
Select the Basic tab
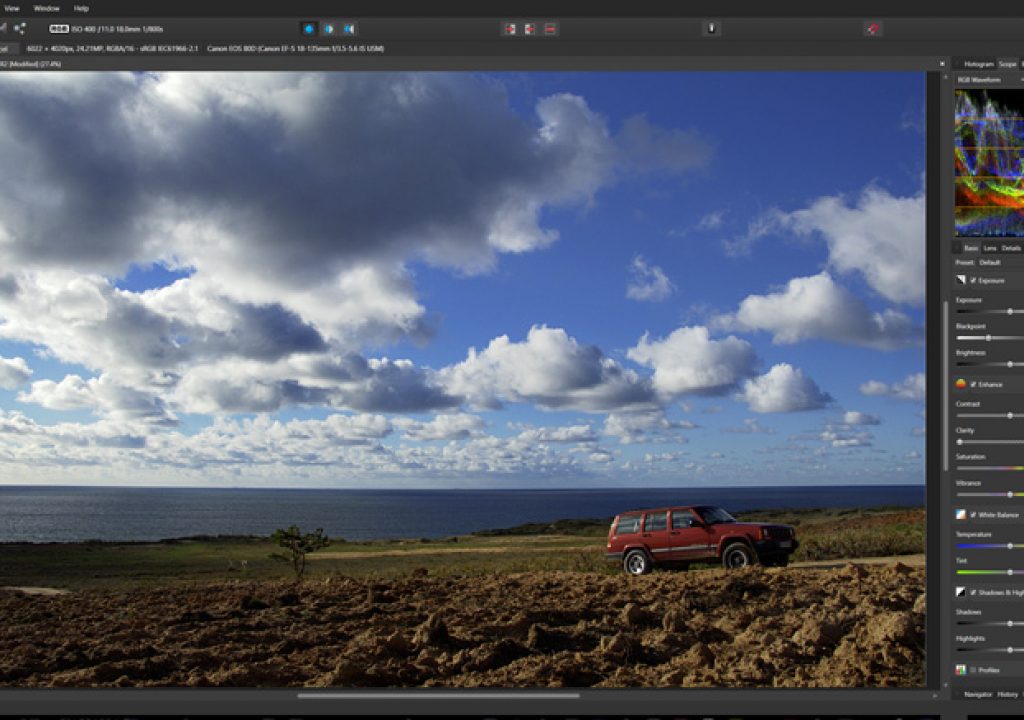tap(971, 248)
